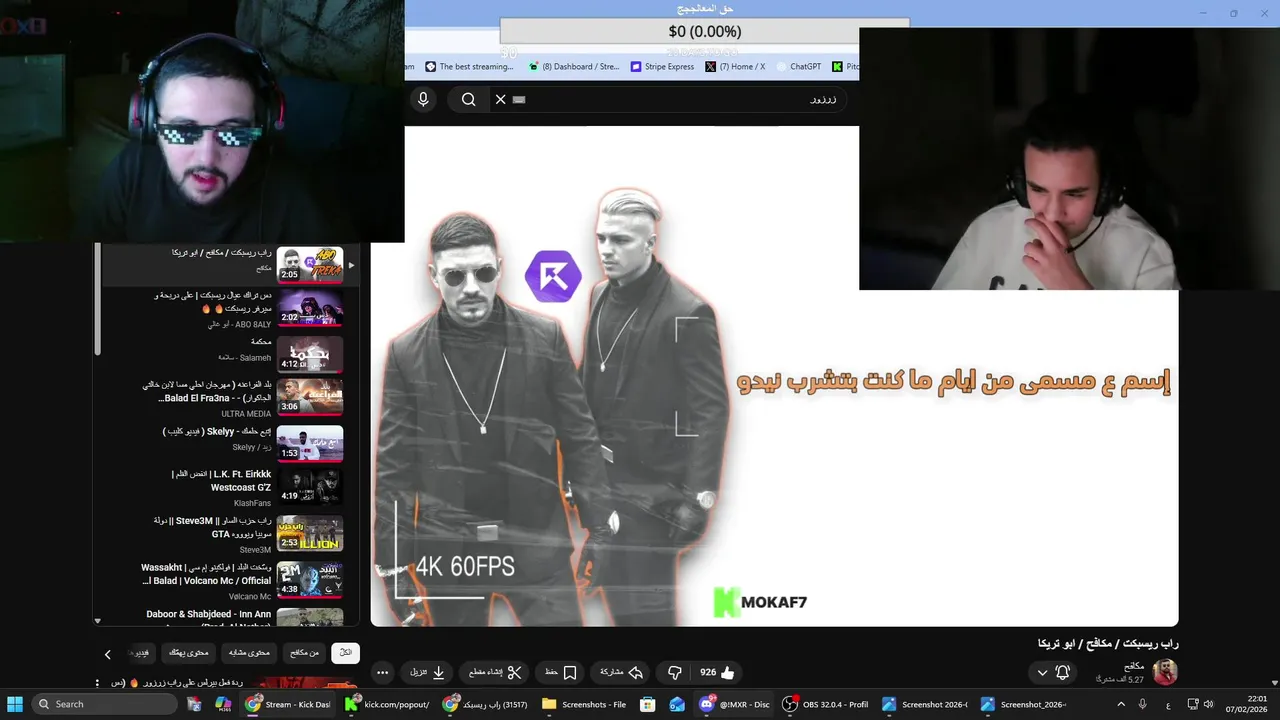1280x720 pixels.
Task: Open the '(31517)' Chrome taskbar window
Action: [x=487, y=704]
